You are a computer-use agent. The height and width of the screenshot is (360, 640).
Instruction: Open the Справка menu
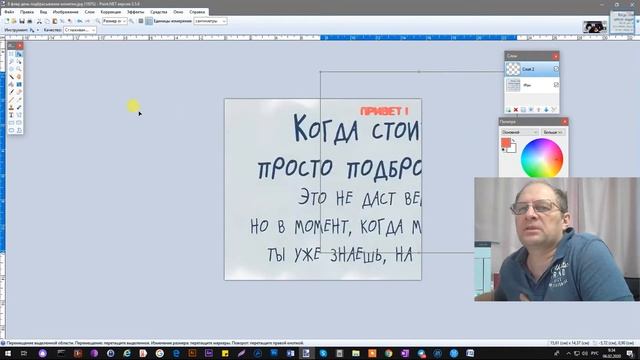(x=197, y=12)
